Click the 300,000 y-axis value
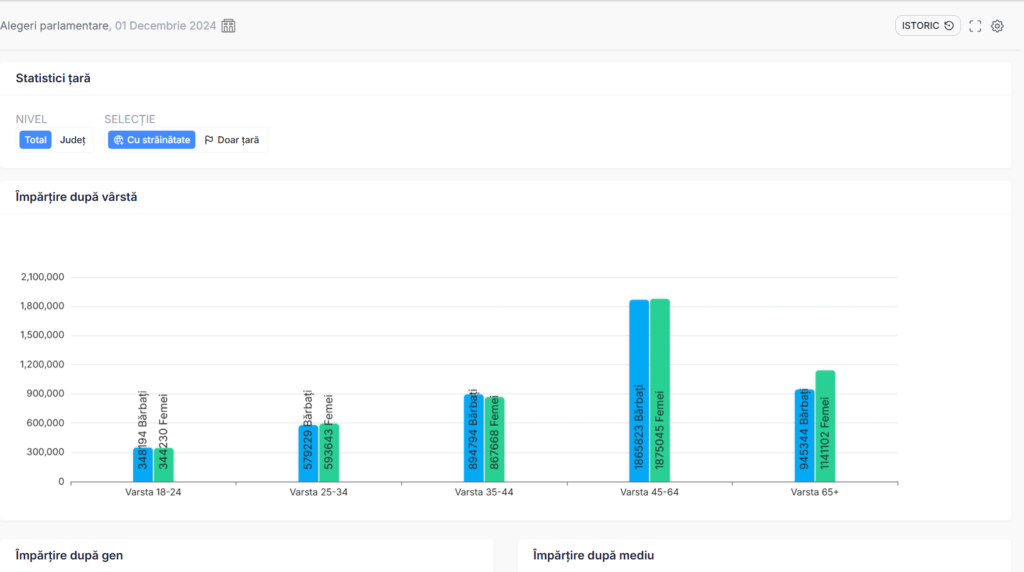The width and height of the screenshot is (1024, 572). click(x=46, y=452)
